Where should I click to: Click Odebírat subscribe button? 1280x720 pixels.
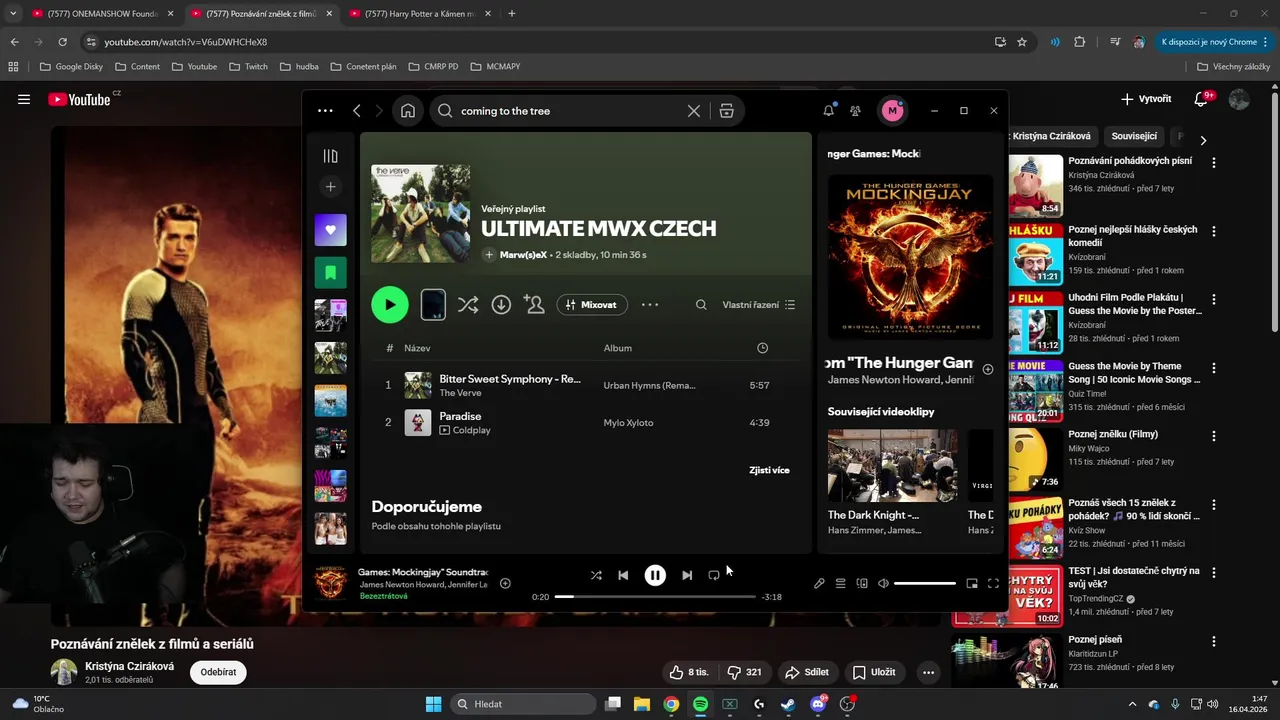click(x=218, y=672)
